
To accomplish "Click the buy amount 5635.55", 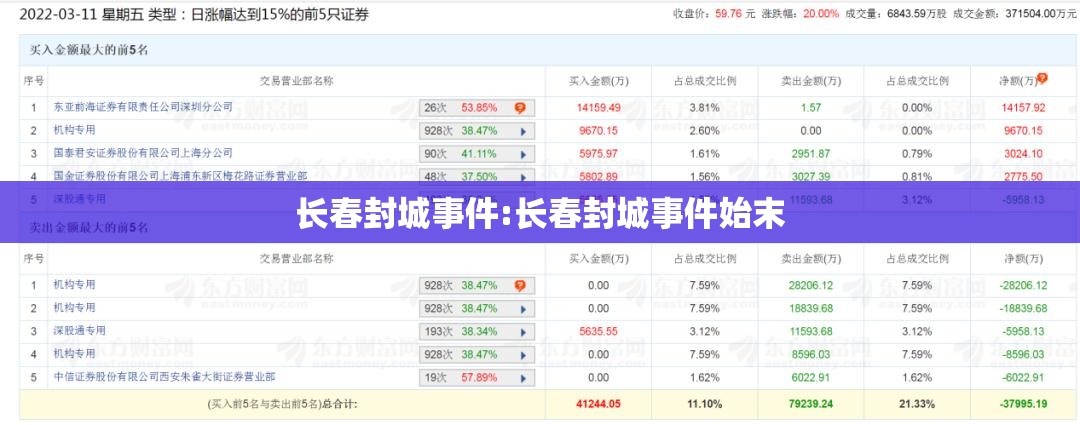I will (599, 331).
